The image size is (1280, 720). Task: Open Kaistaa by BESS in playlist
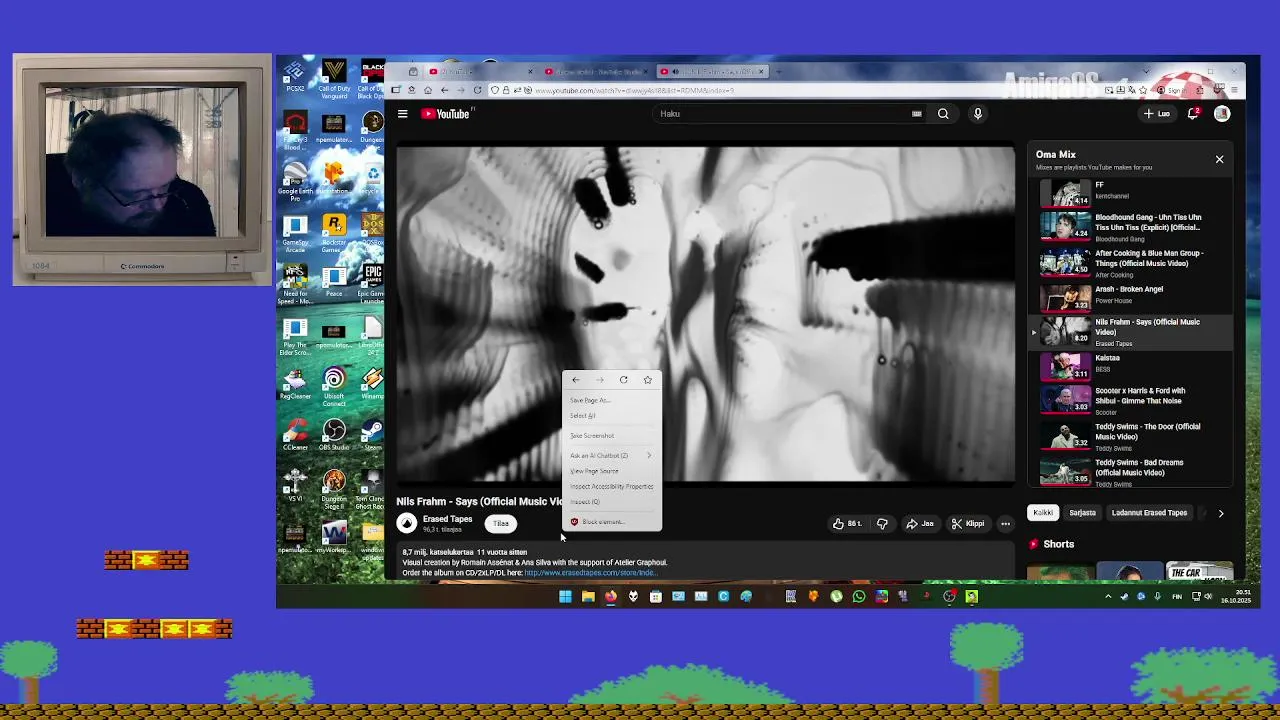coord(1130,366)
